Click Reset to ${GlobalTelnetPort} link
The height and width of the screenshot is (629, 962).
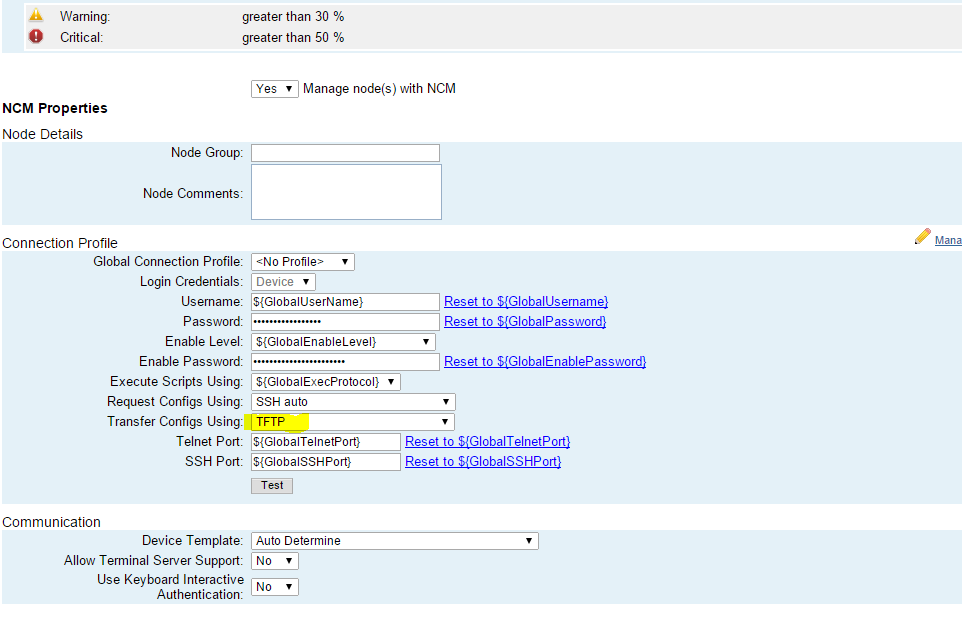click(488, 442)
